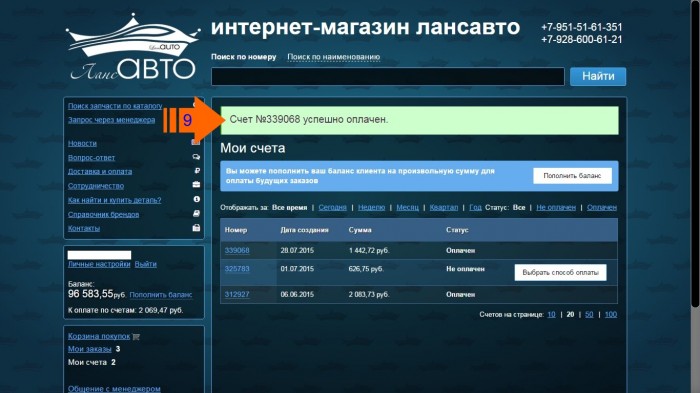Viewport: 700px width, 393px height.
Task: Filter by status Оплачен link
Action: pyautogui.click(x=602, y=207)
